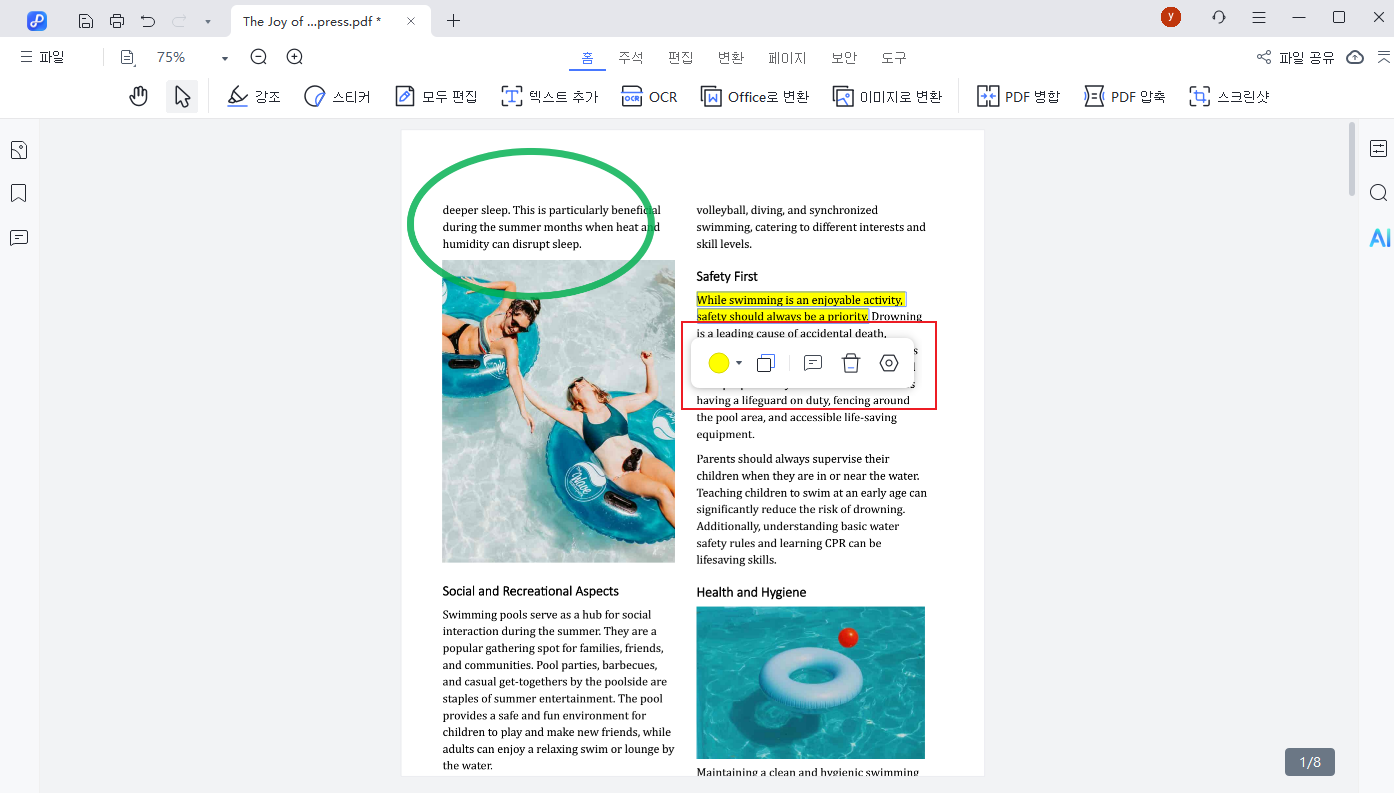Open the 파일 menu
The width and height of the screenshot is (1394, 793).
click(42, 58)
